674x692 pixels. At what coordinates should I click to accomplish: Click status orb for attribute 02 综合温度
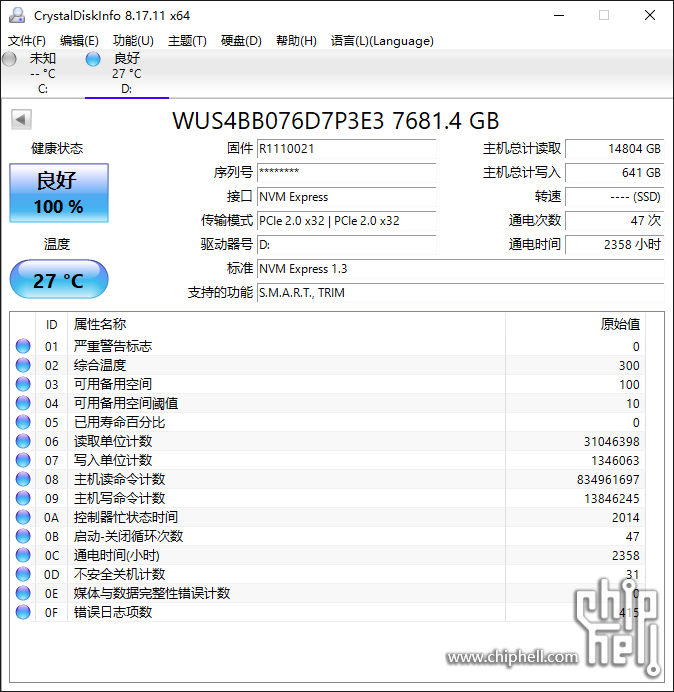tap(23, 365)
